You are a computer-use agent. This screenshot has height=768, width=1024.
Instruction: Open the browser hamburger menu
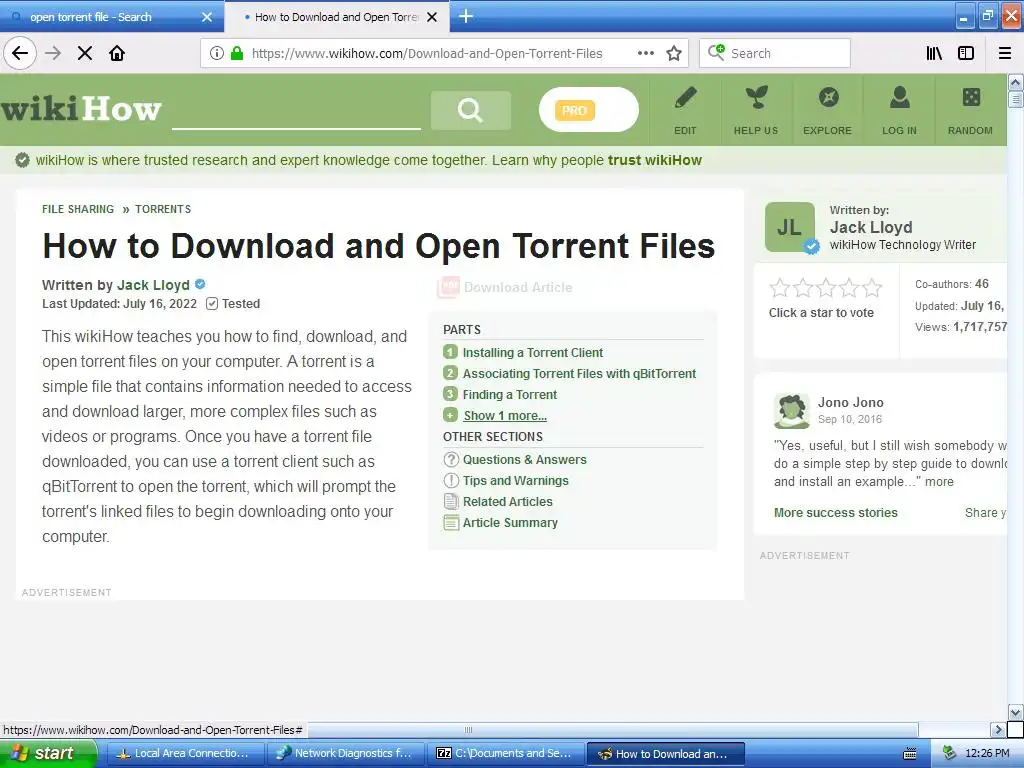pyautogui.click(x=1005, y=54)
